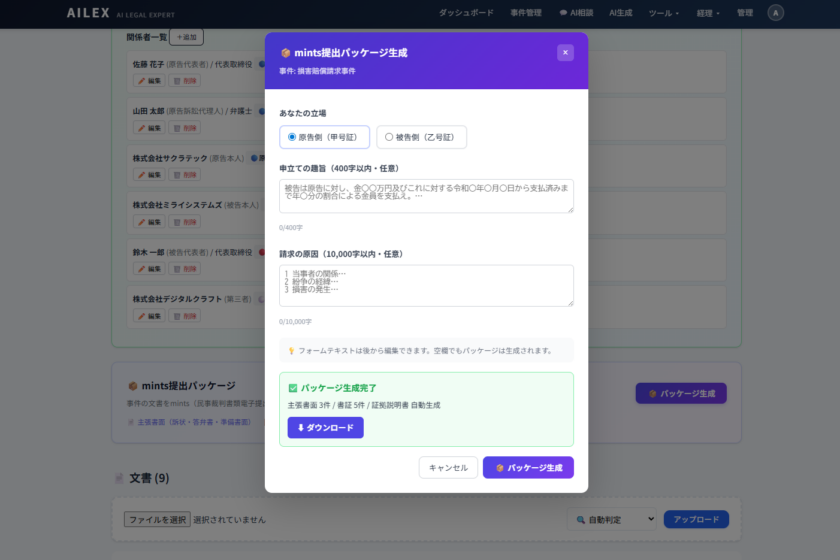Click the edit button for 株式会社デジタルクラフト
Image resolution: width=840 pixels, height=560 pixels.
pos(149,316)
